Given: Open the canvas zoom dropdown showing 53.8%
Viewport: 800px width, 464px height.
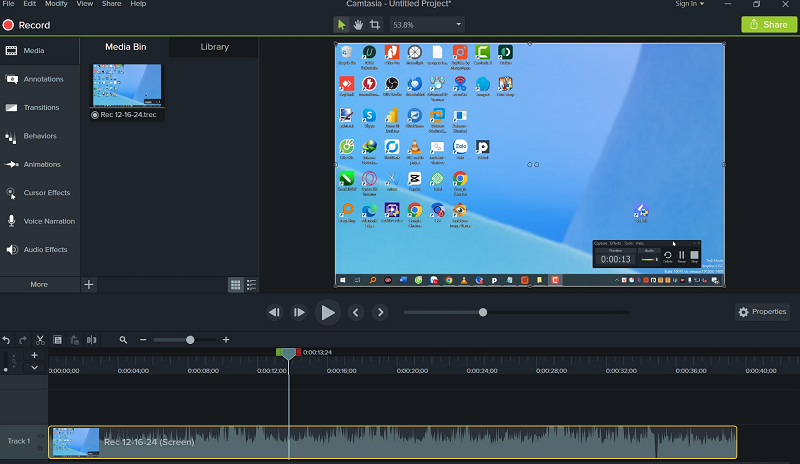Looking at the screenshot, I should coord(427,25).
